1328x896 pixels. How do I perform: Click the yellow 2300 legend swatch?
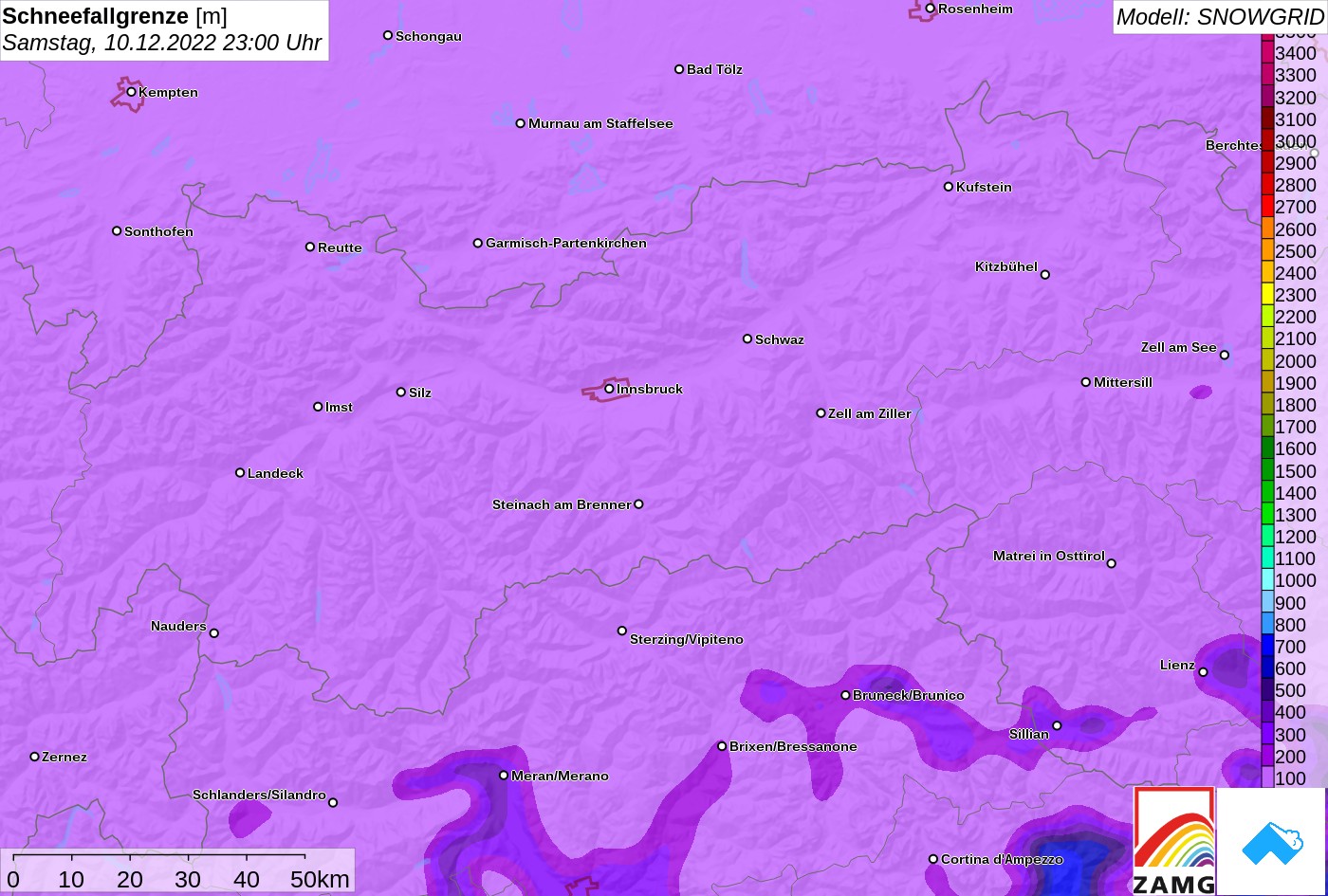[1267, 295]
